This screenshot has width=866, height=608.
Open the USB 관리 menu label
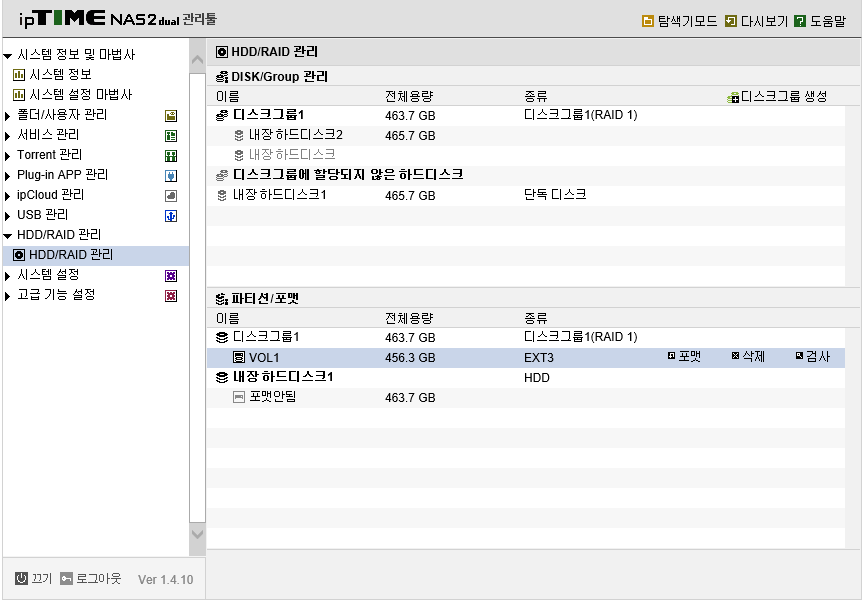(x=43, y=215)
